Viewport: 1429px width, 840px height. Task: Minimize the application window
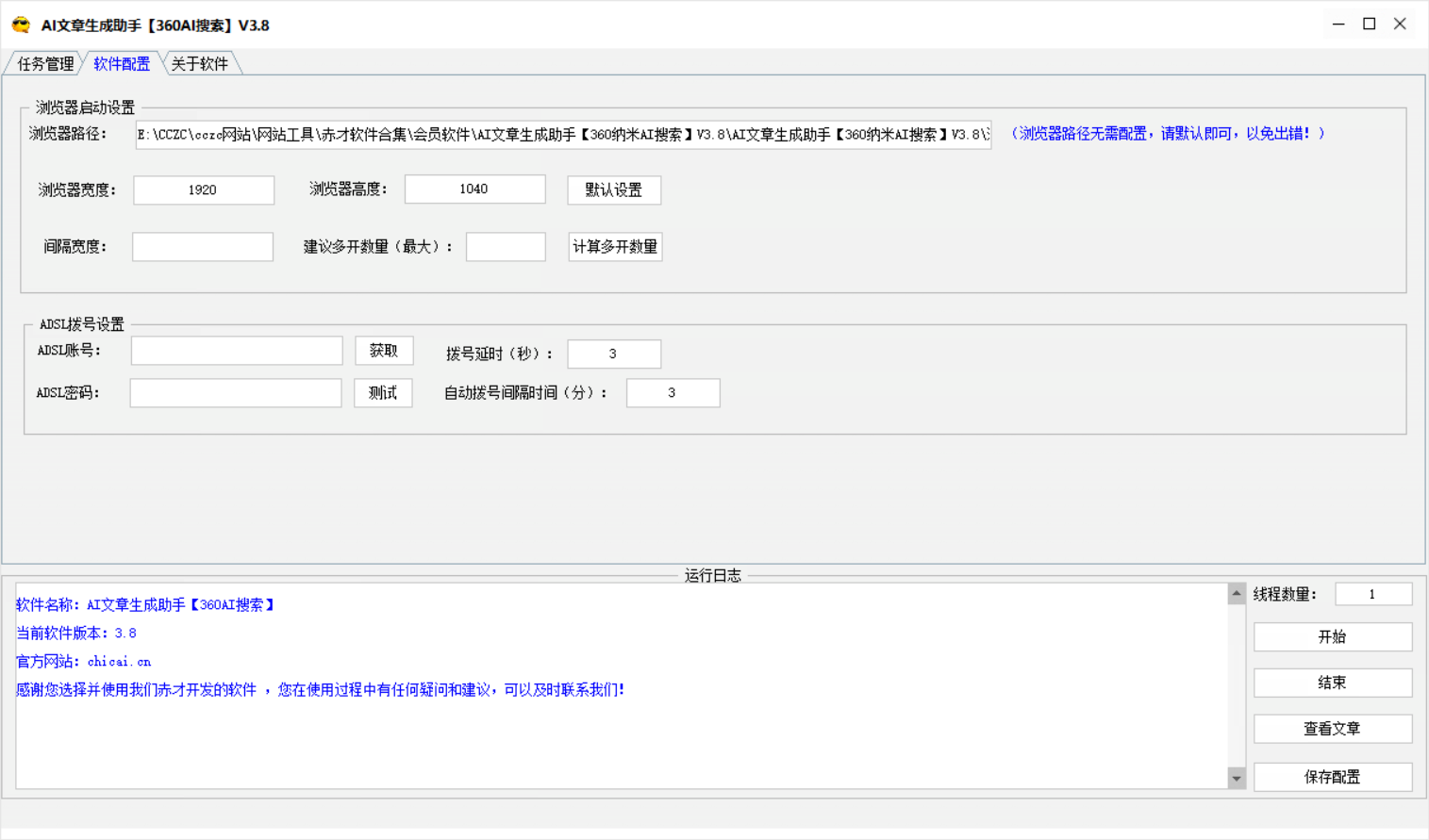point(1338,25)
